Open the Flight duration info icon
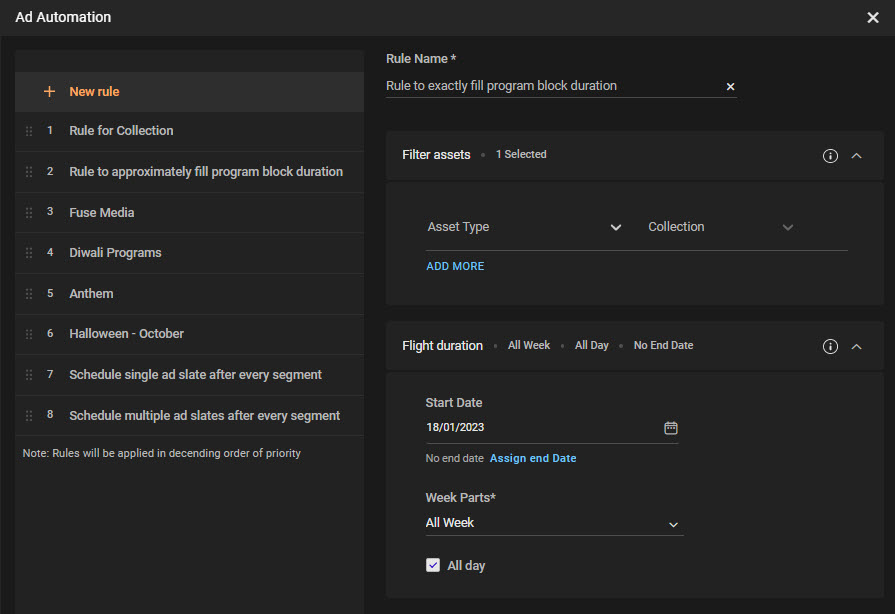This screenshot has height=614, width=895. [830, 346]
